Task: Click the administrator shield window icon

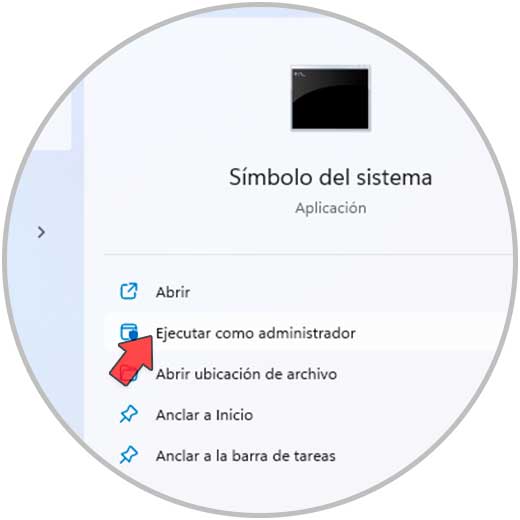Action: [129, 332]
